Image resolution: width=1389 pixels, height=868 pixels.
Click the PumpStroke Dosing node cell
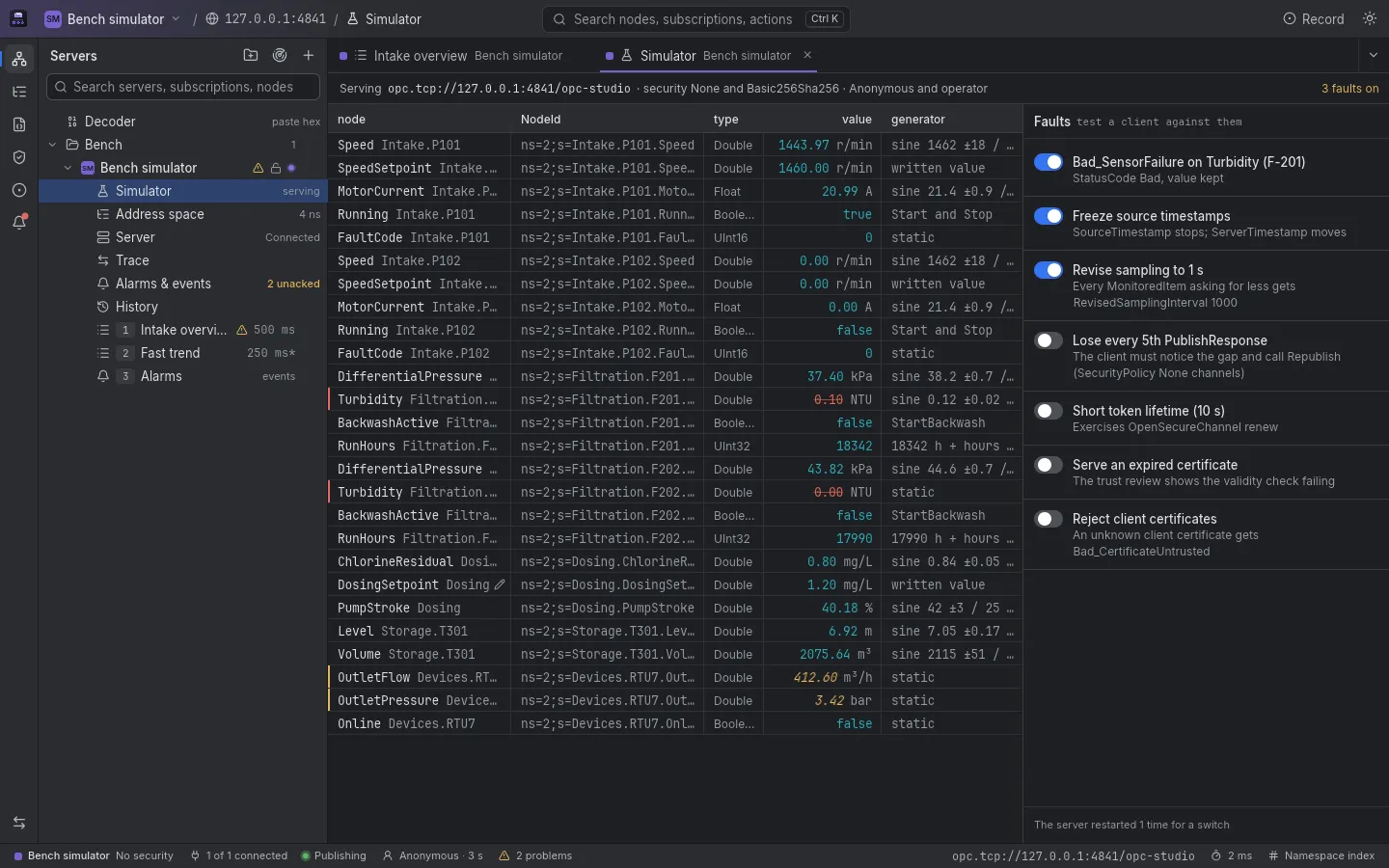coord(419,608)
